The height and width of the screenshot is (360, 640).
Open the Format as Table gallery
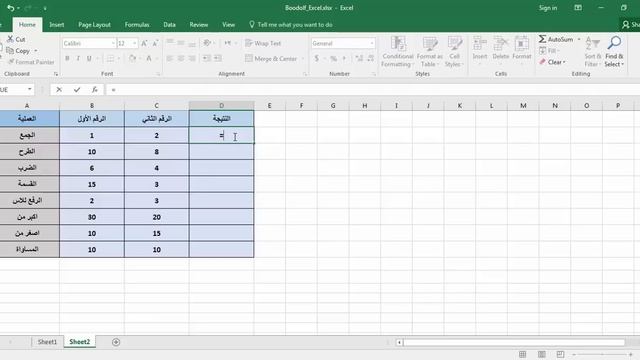[429, 51]
